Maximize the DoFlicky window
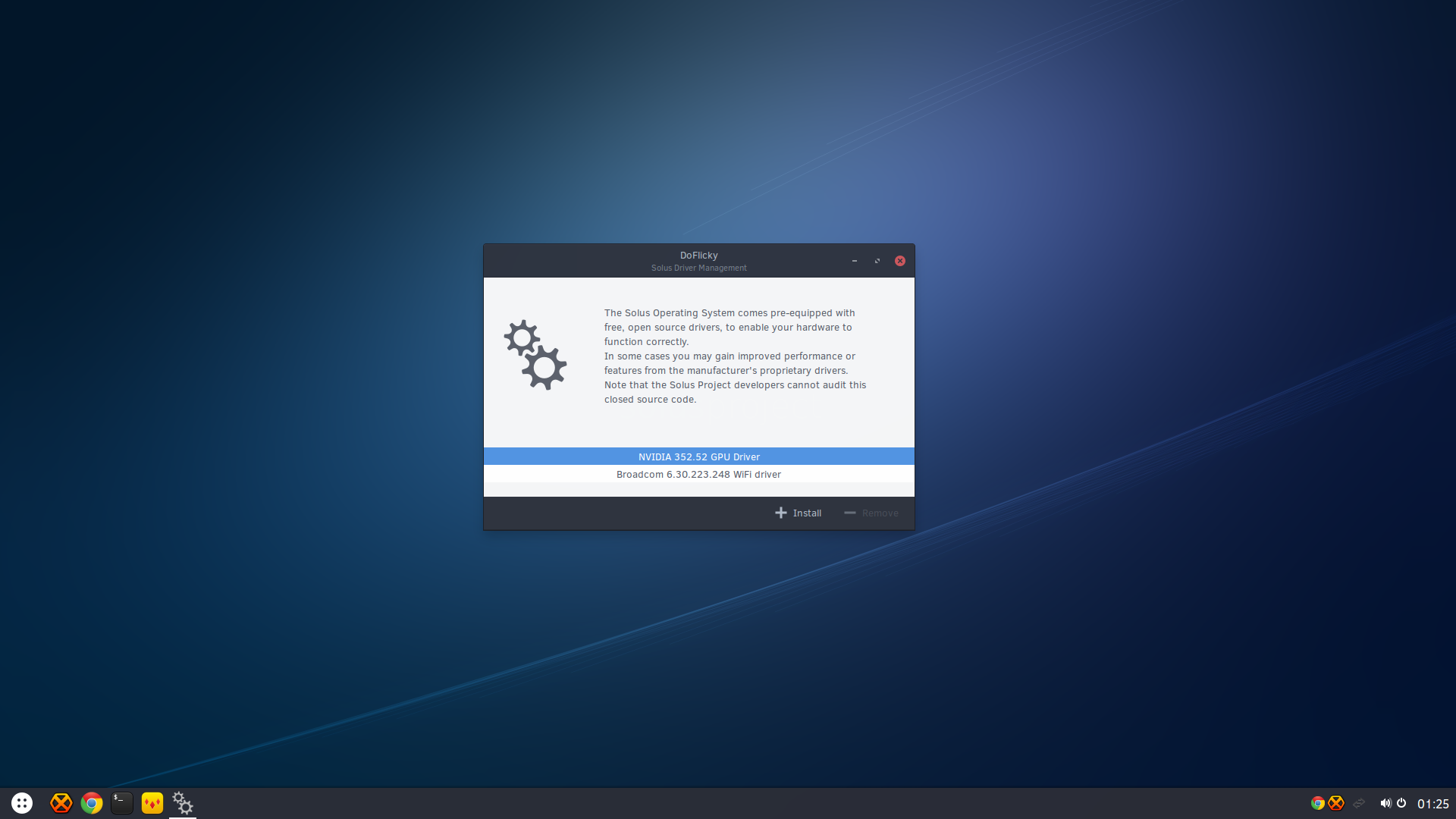 pyautogui.click(x=877, y=261)
